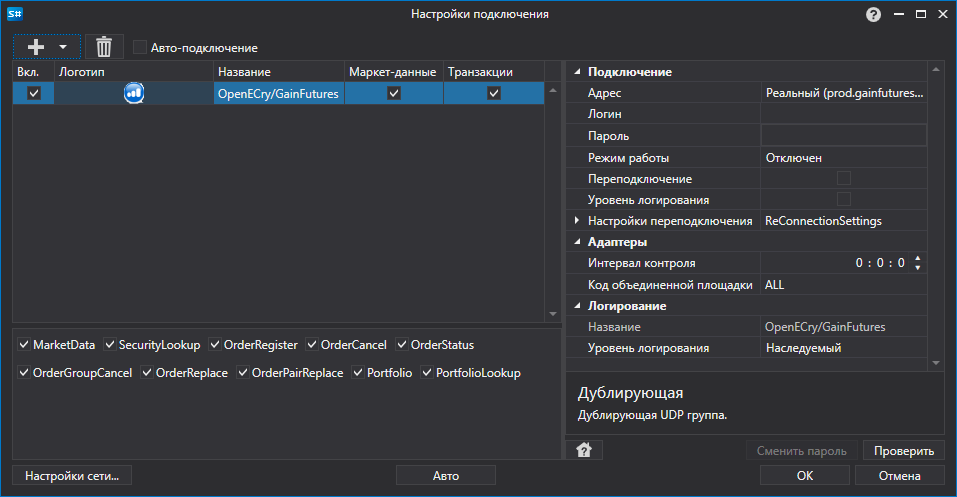Open Уровень логирования Наследуемый dropdown
957x497 pixels.
844,347
